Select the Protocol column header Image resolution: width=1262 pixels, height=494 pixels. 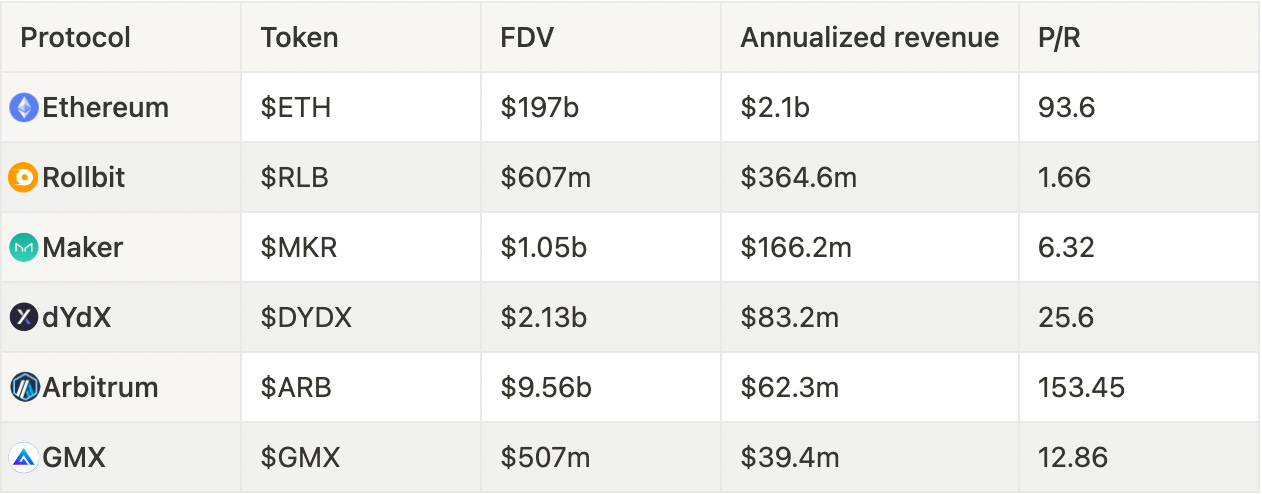tap(76, 38)
